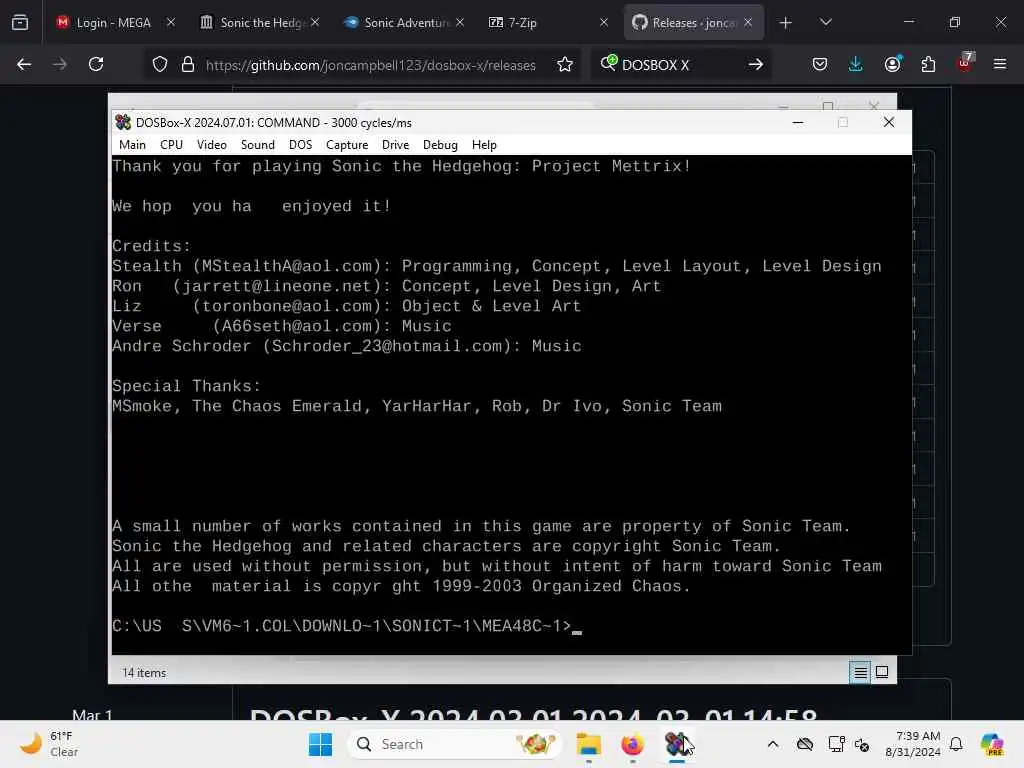
Task: Open DOSBox-X Capture menu
Action: click(x=347, y=145)
